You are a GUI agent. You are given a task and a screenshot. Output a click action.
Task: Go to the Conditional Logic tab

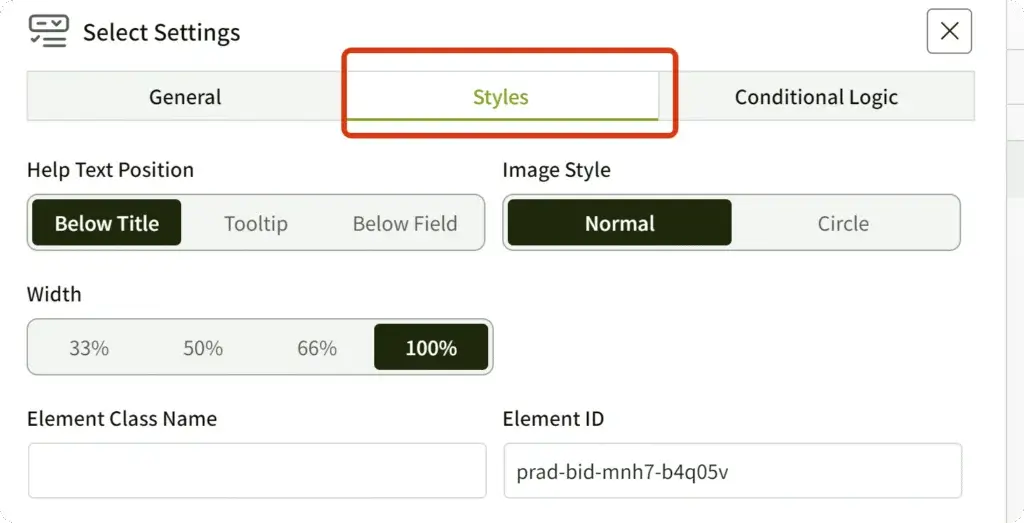click(816, 97)
